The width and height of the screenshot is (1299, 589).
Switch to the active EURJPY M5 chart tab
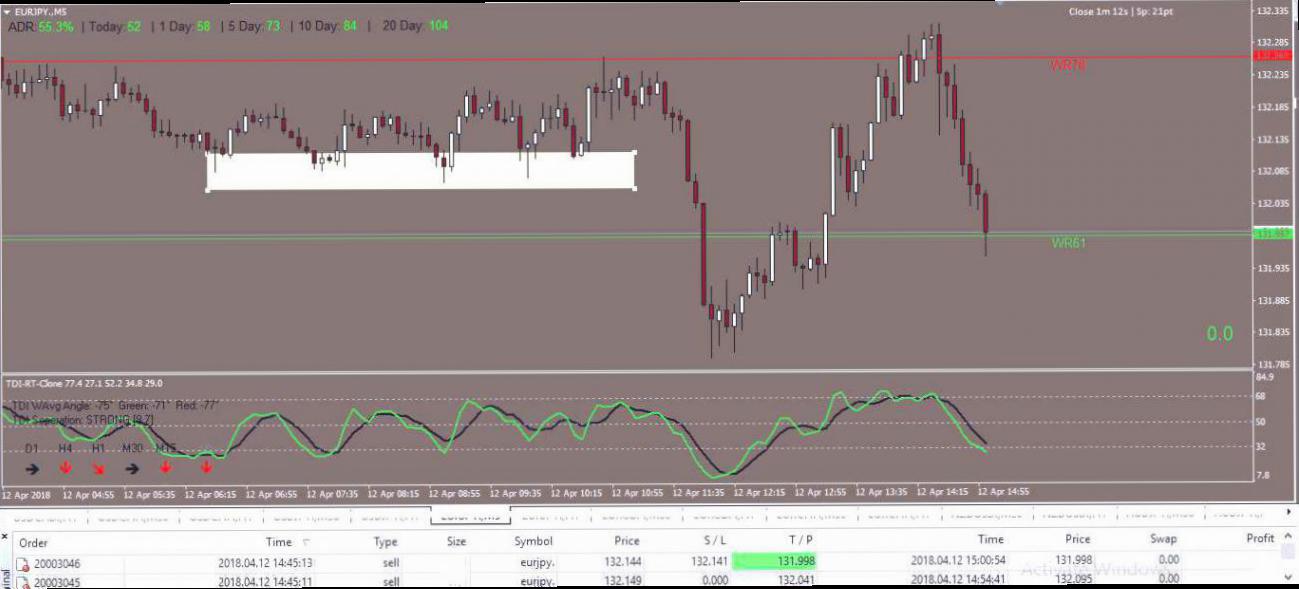[x=471, y=516]
